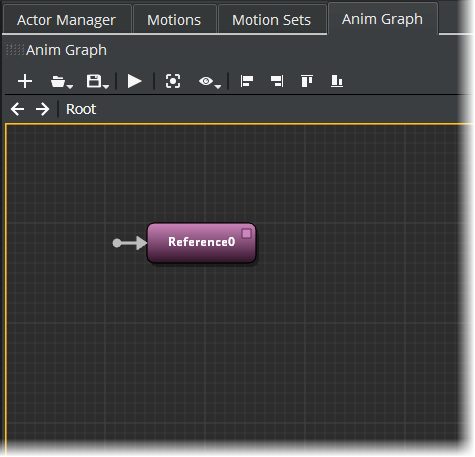Select the Reference0 node
The height and width of the screenshot is (457, 475).
pyautogui.click(x=201, y=243)
